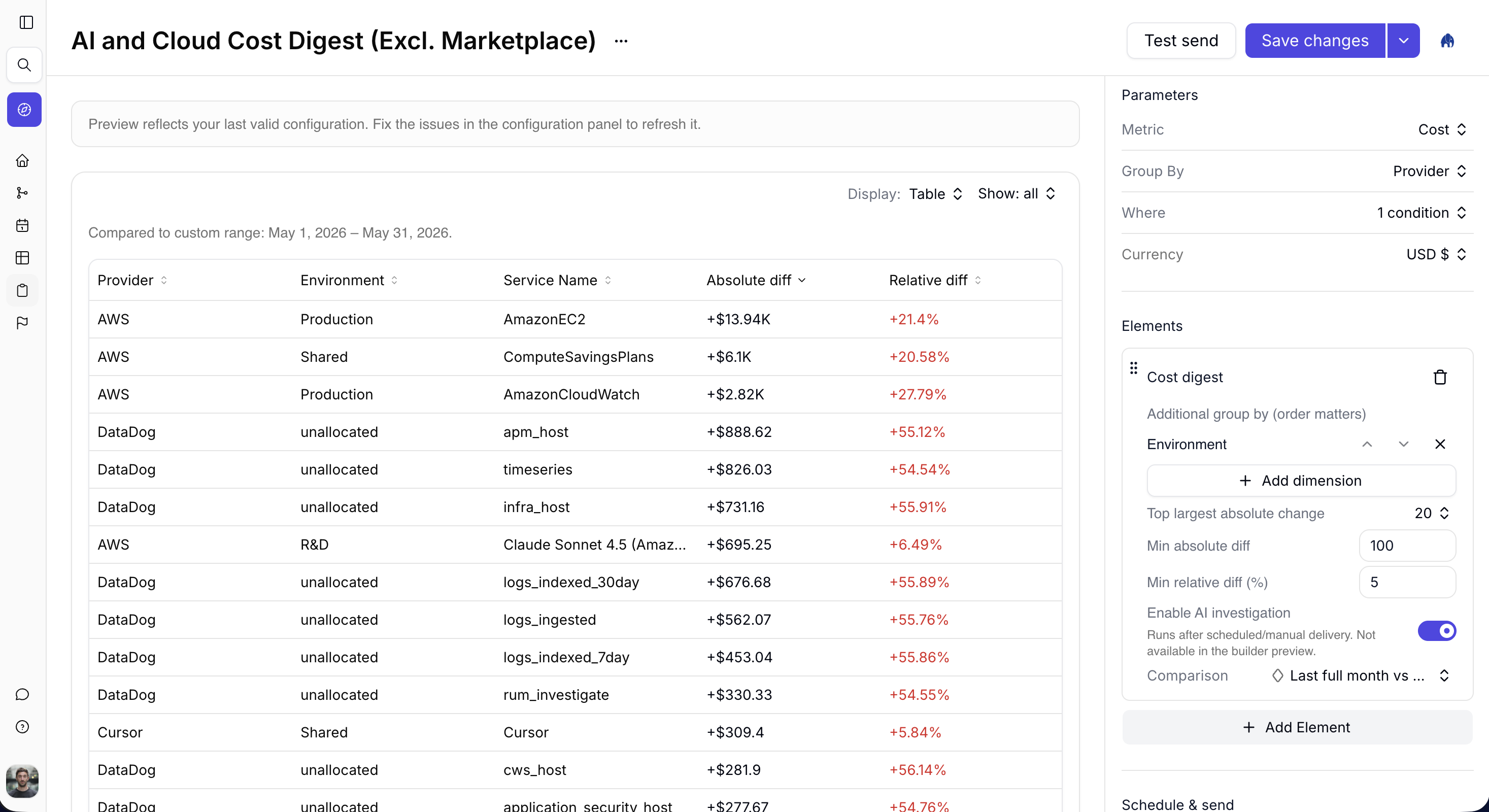The height and width of the screenshot is (812, 1489).
Task: Open the table grid icon
Action: (x=22, y=258)
